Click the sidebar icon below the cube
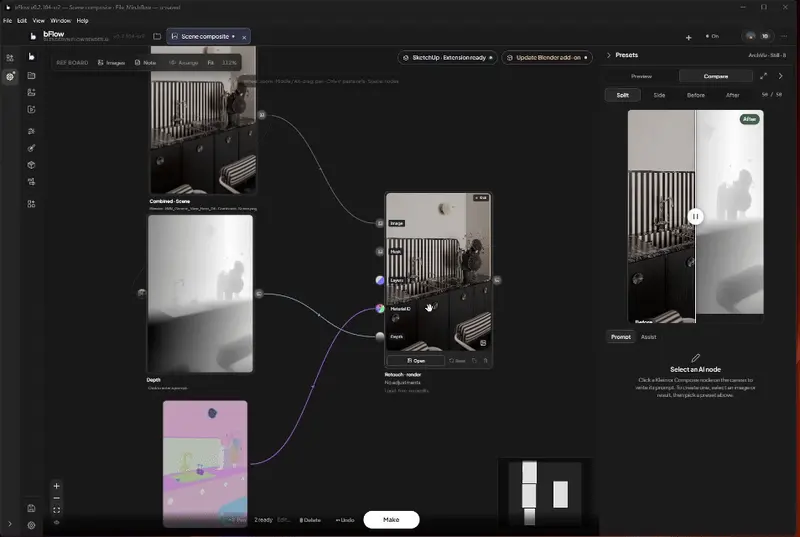 click(x=31, y=182)
